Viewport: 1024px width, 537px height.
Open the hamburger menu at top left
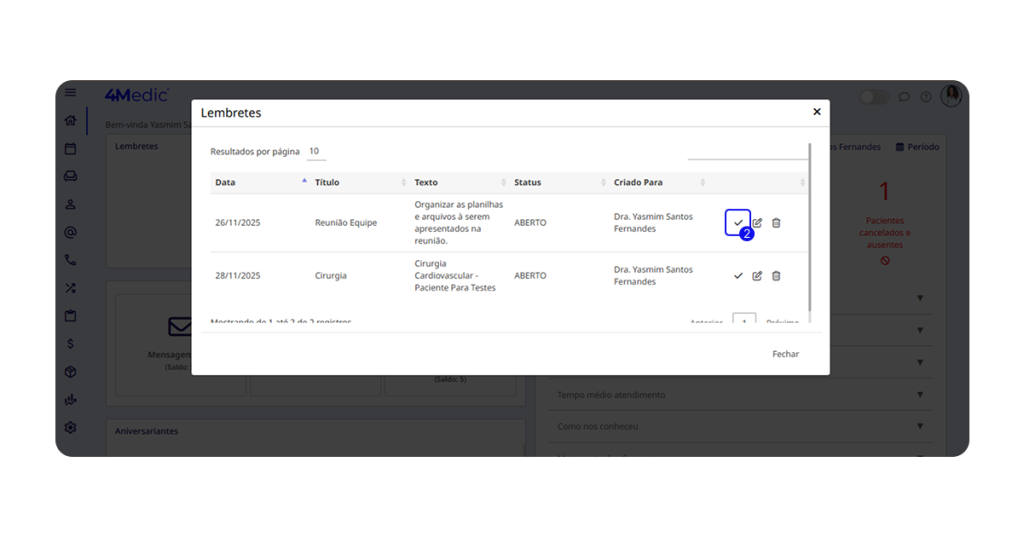70,93
